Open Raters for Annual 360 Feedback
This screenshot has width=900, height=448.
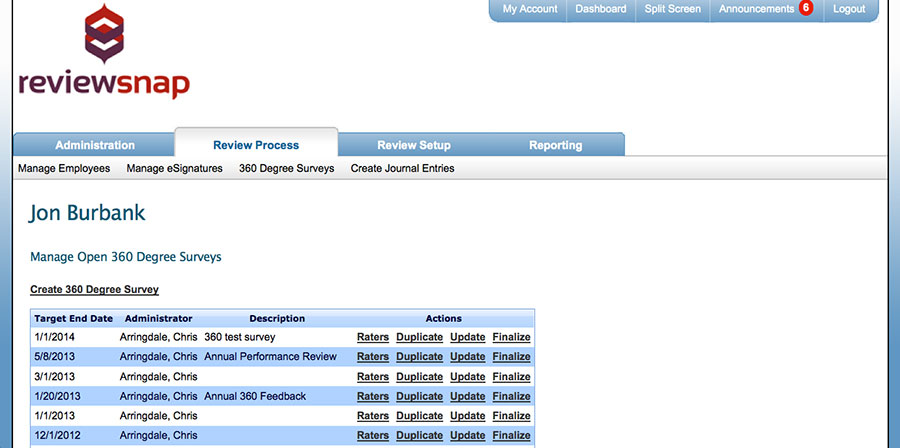click(x=373, y=396)
